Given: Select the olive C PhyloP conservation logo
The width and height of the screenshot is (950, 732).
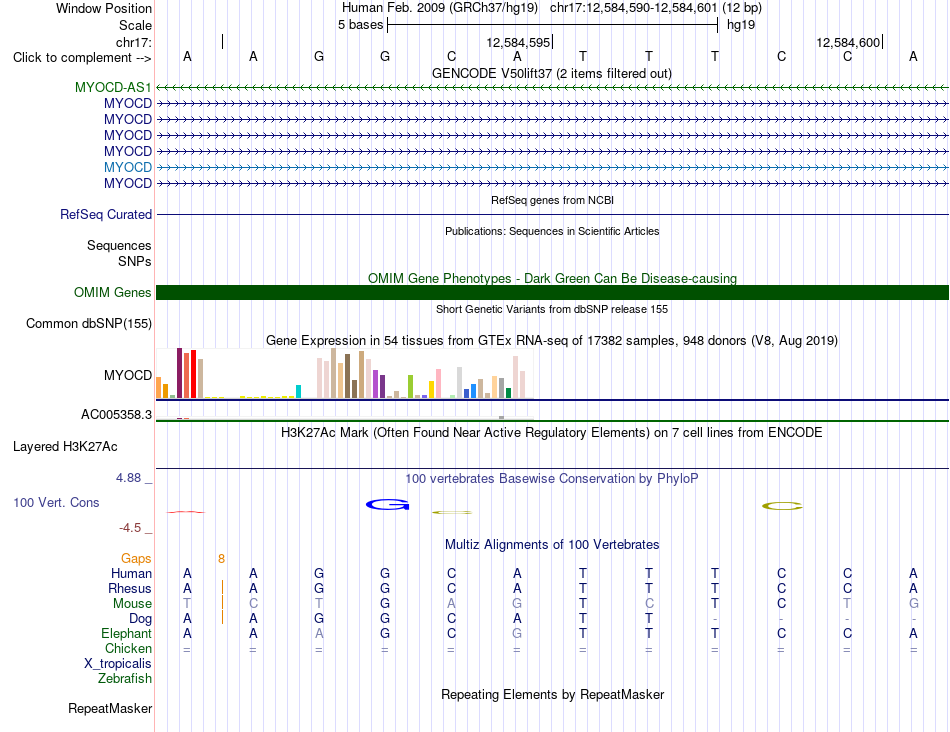Looking at the screenshot, I should point(782,505).
